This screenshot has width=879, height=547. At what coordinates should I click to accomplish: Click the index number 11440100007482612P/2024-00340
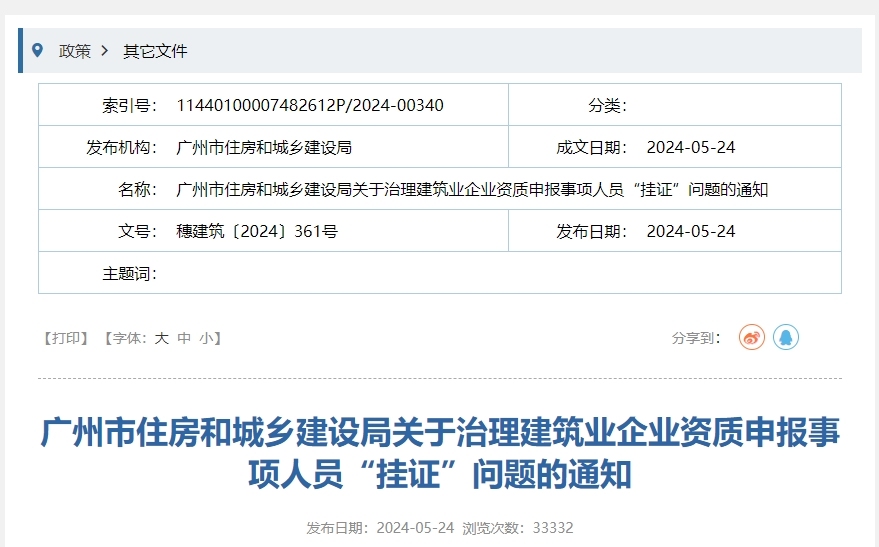point(310,105)
